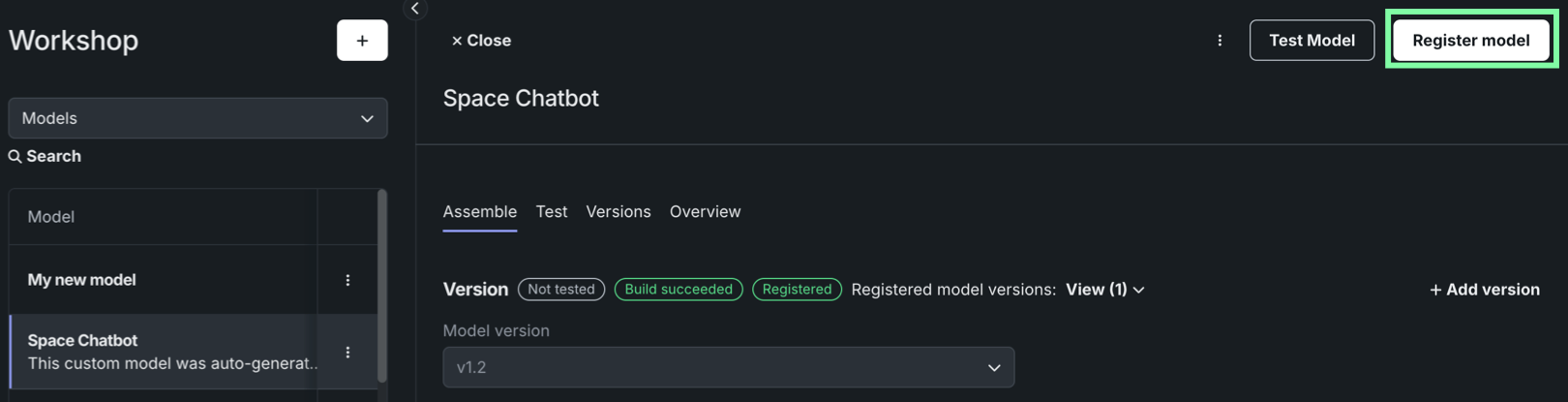Open the kebab menu for My new model
This screenshot has width=1568, height=402.
pyautogui.click(x=347, y=280)
